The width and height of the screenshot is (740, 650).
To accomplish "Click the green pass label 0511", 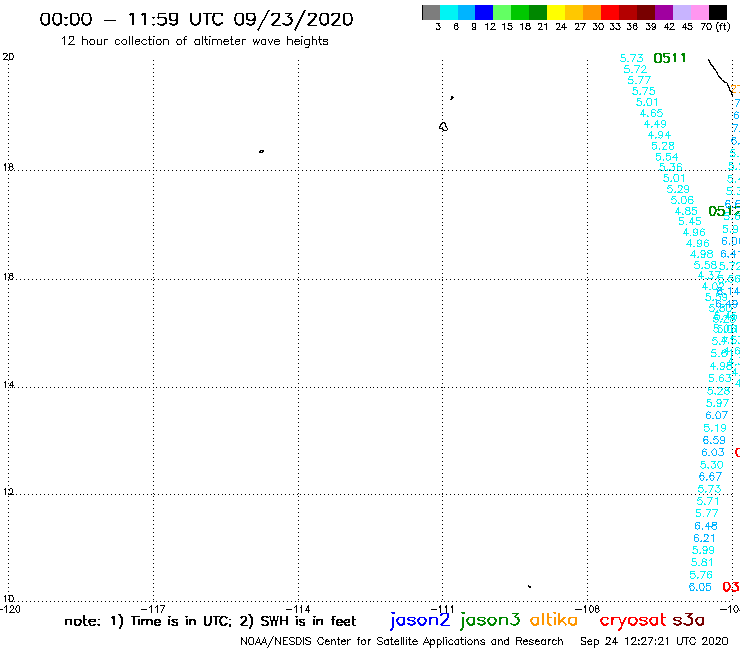I will (x=670, y=58).
